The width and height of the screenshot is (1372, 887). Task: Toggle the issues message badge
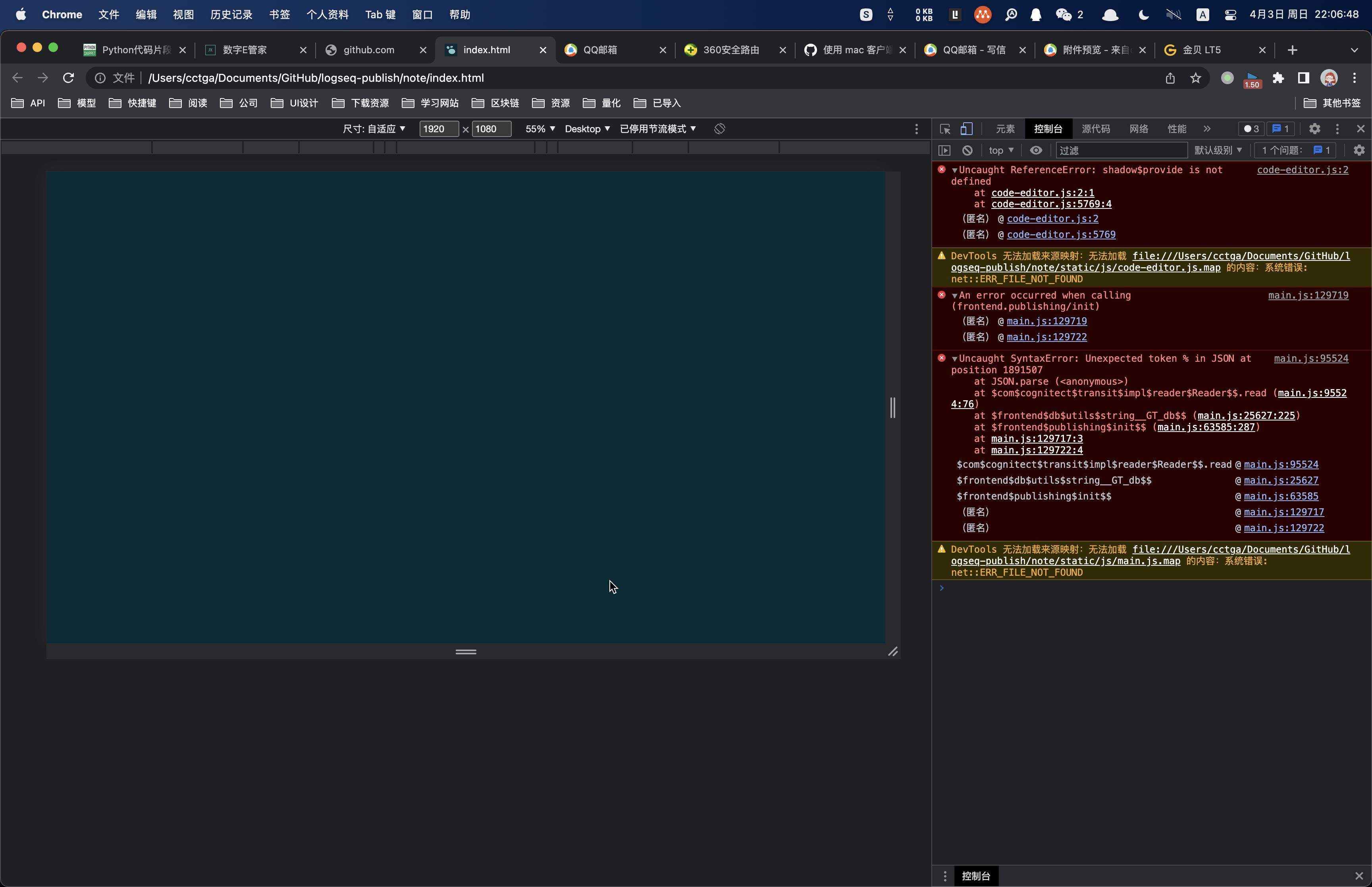tap(1280, 129)
